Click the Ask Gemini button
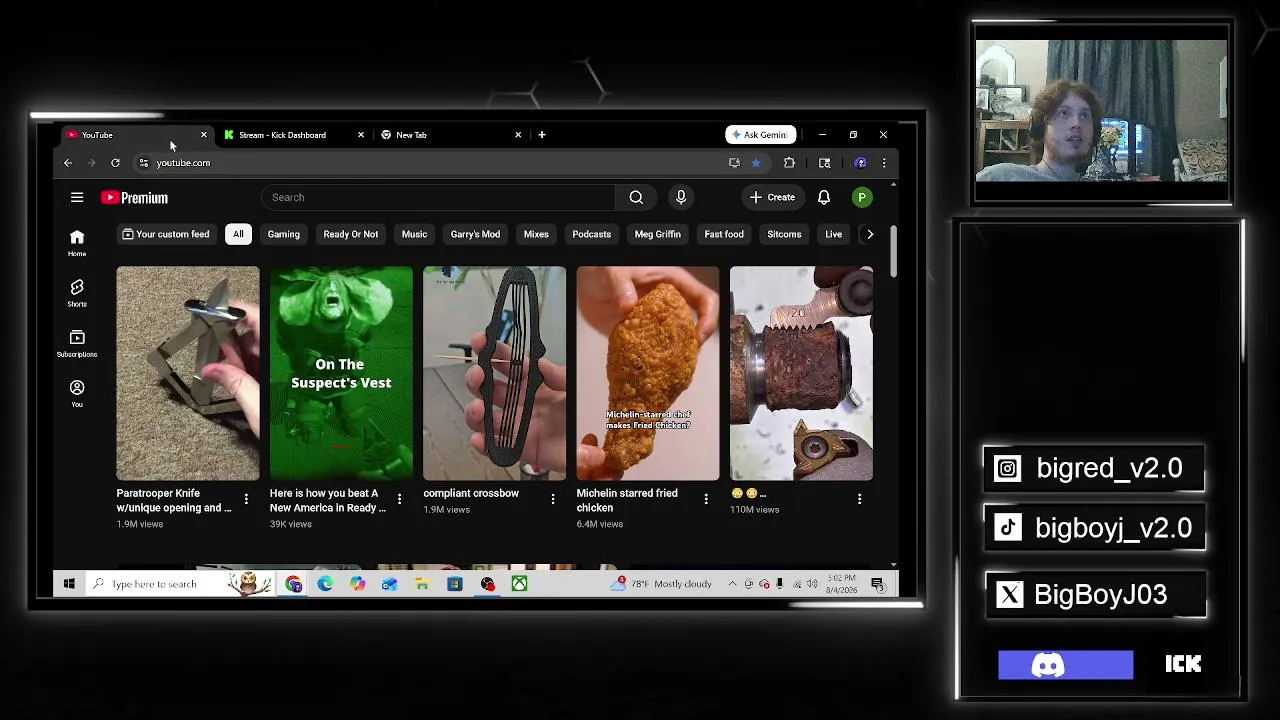 pos(761,135)
